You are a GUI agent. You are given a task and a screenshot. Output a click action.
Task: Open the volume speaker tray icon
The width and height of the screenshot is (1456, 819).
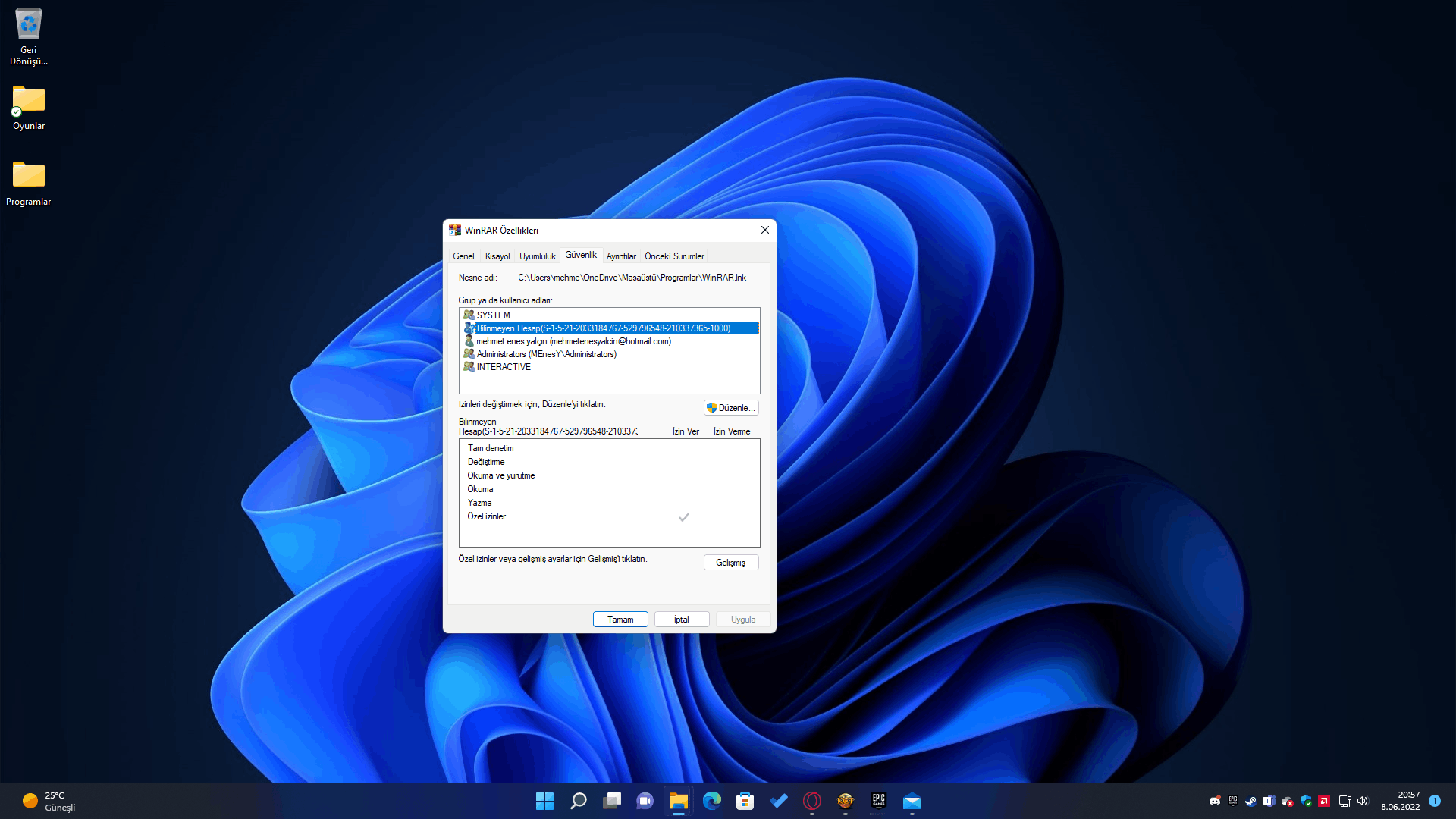pyautogui.click(x=1363, y=801)
